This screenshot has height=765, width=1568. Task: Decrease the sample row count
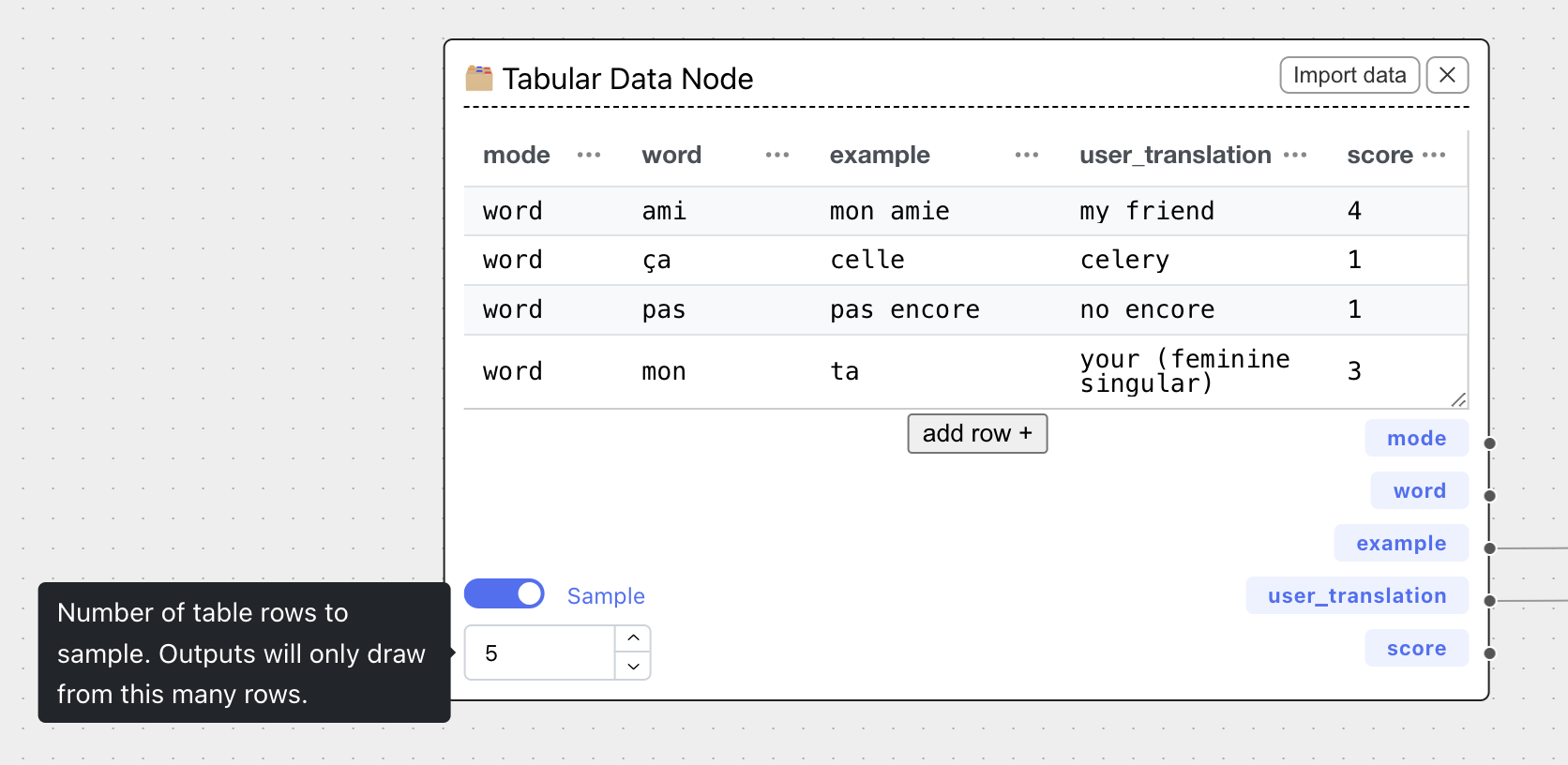pyautogui.click(x=633, y=667)
